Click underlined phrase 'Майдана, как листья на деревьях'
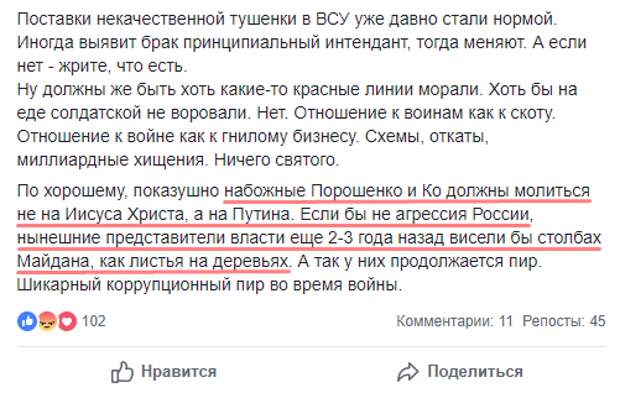Image resolution: width=620 pixels, height=393 pixels. pos(153,261)
